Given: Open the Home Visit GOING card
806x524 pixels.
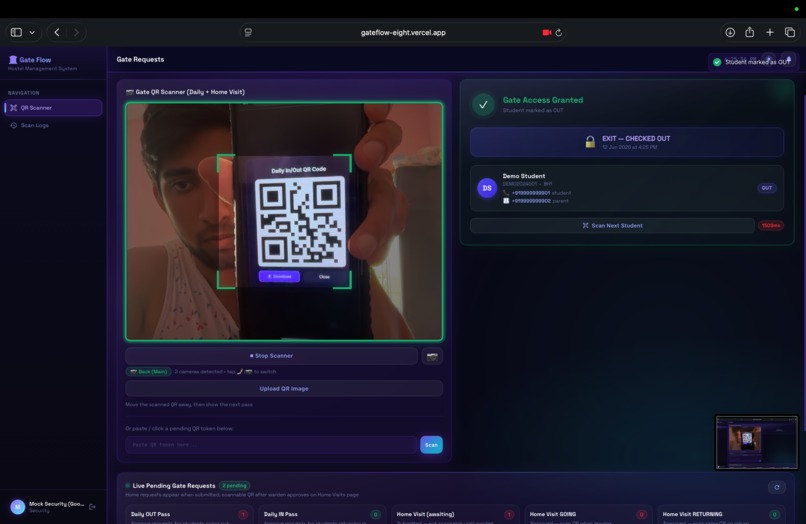Looking at the screenshot, I should coord(588,515).
